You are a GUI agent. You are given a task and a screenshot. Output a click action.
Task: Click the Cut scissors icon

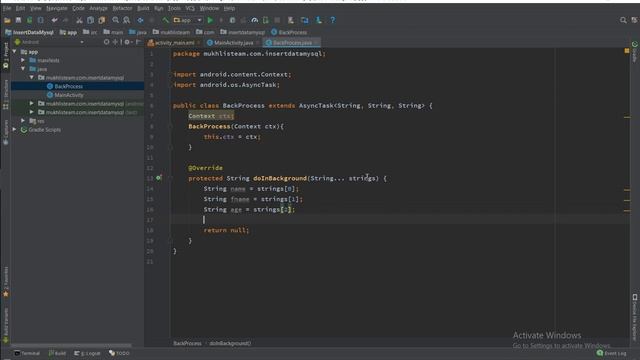79,20
